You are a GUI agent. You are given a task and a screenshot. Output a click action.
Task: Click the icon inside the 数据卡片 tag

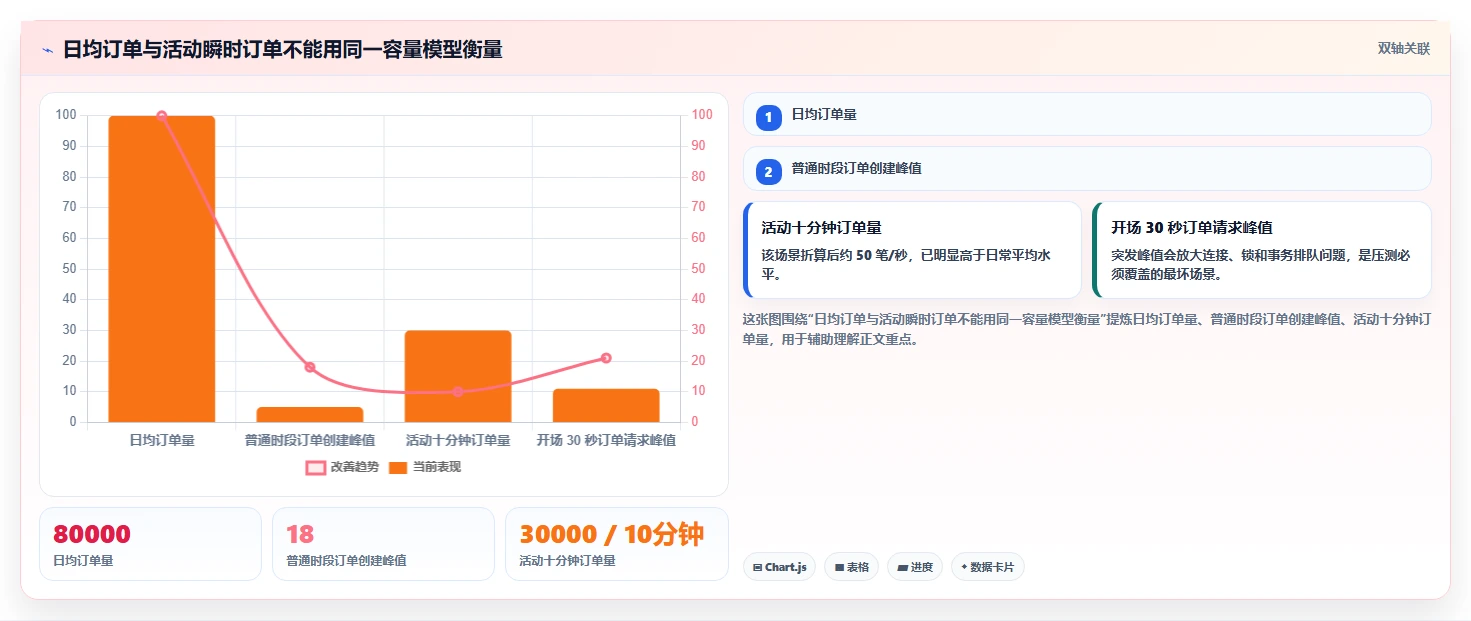click(964, 567)
